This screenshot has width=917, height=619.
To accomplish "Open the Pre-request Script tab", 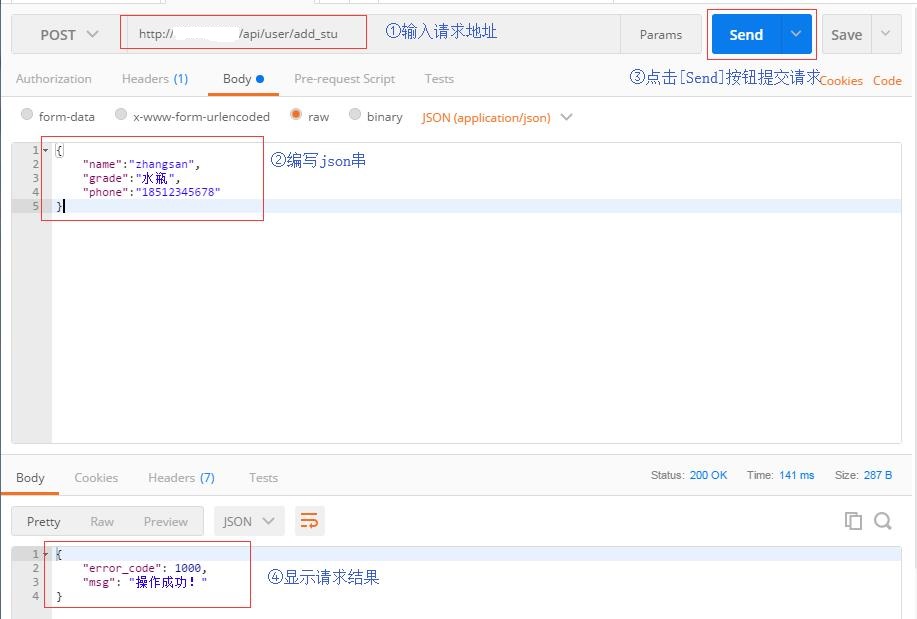I will tap(344, 78).
